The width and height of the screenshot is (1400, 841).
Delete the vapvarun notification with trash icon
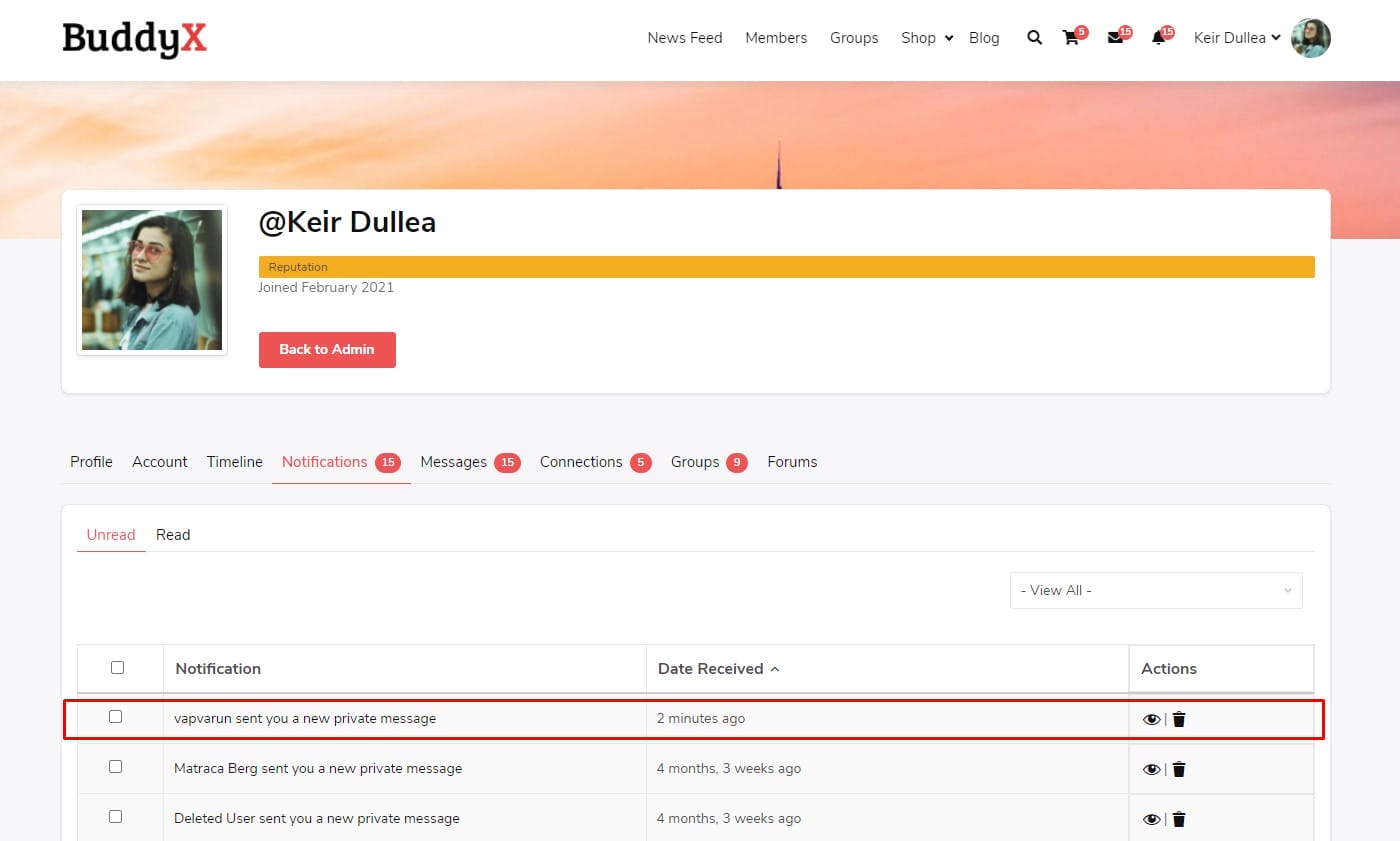(x=1179, y=719)
